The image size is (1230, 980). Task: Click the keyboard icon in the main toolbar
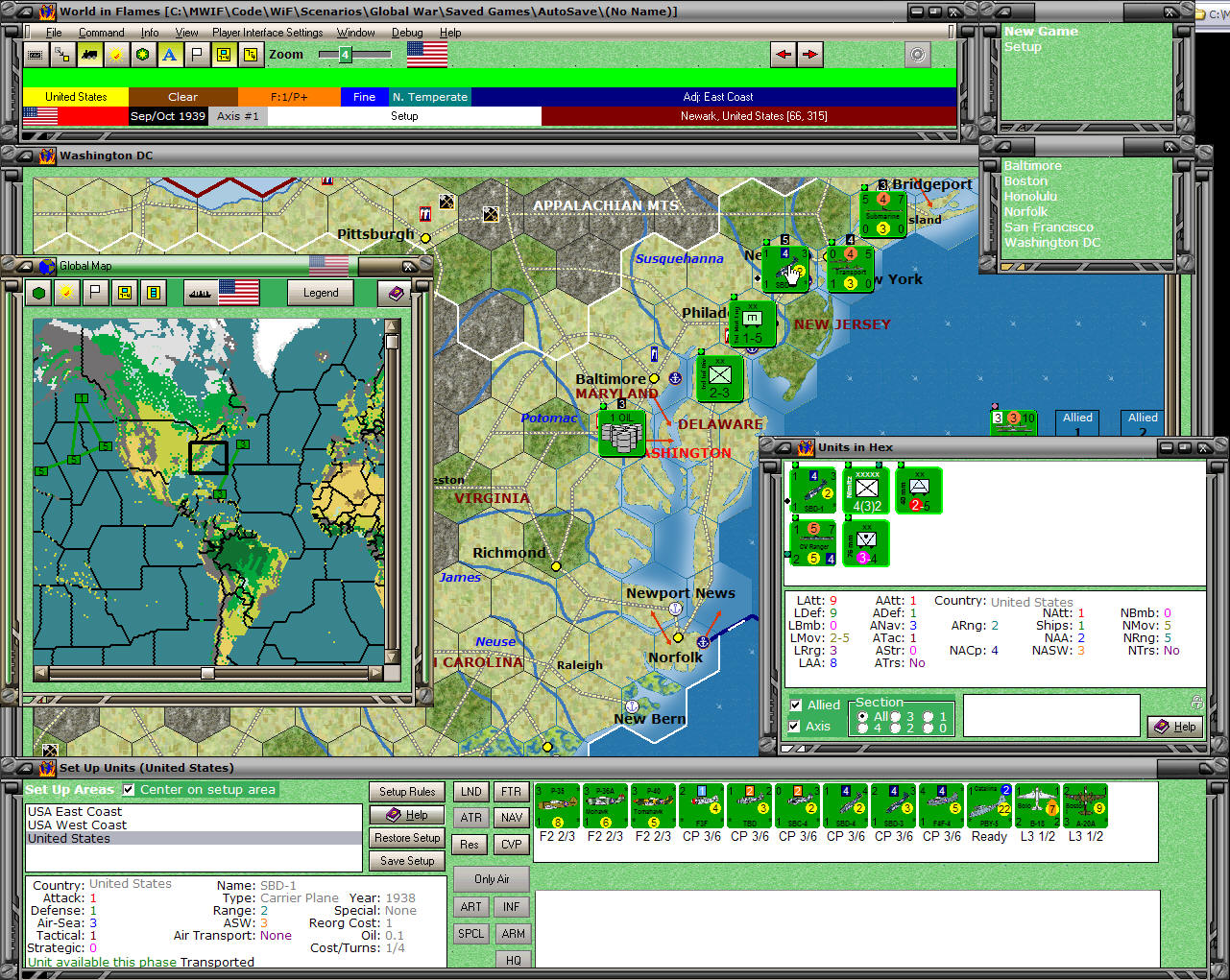point(36,55)
